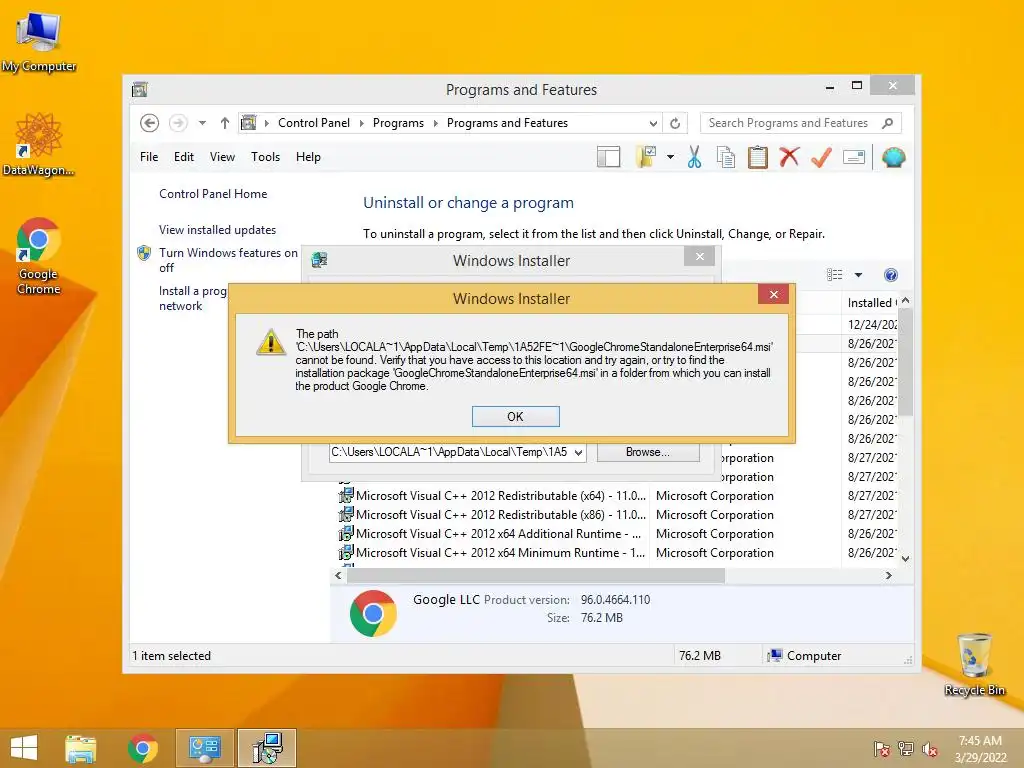Click the blue Help question mark icon
The image size is (1024, 768).
coord(891,275)
